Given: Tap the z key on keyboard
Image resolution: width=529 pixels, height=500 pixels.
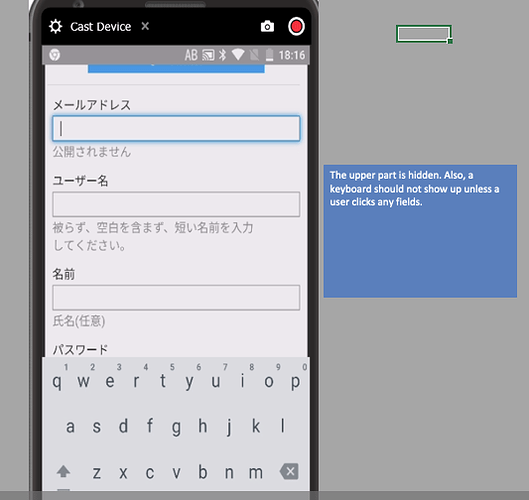Looking at the screenshot, I should [x=96, y=472].
